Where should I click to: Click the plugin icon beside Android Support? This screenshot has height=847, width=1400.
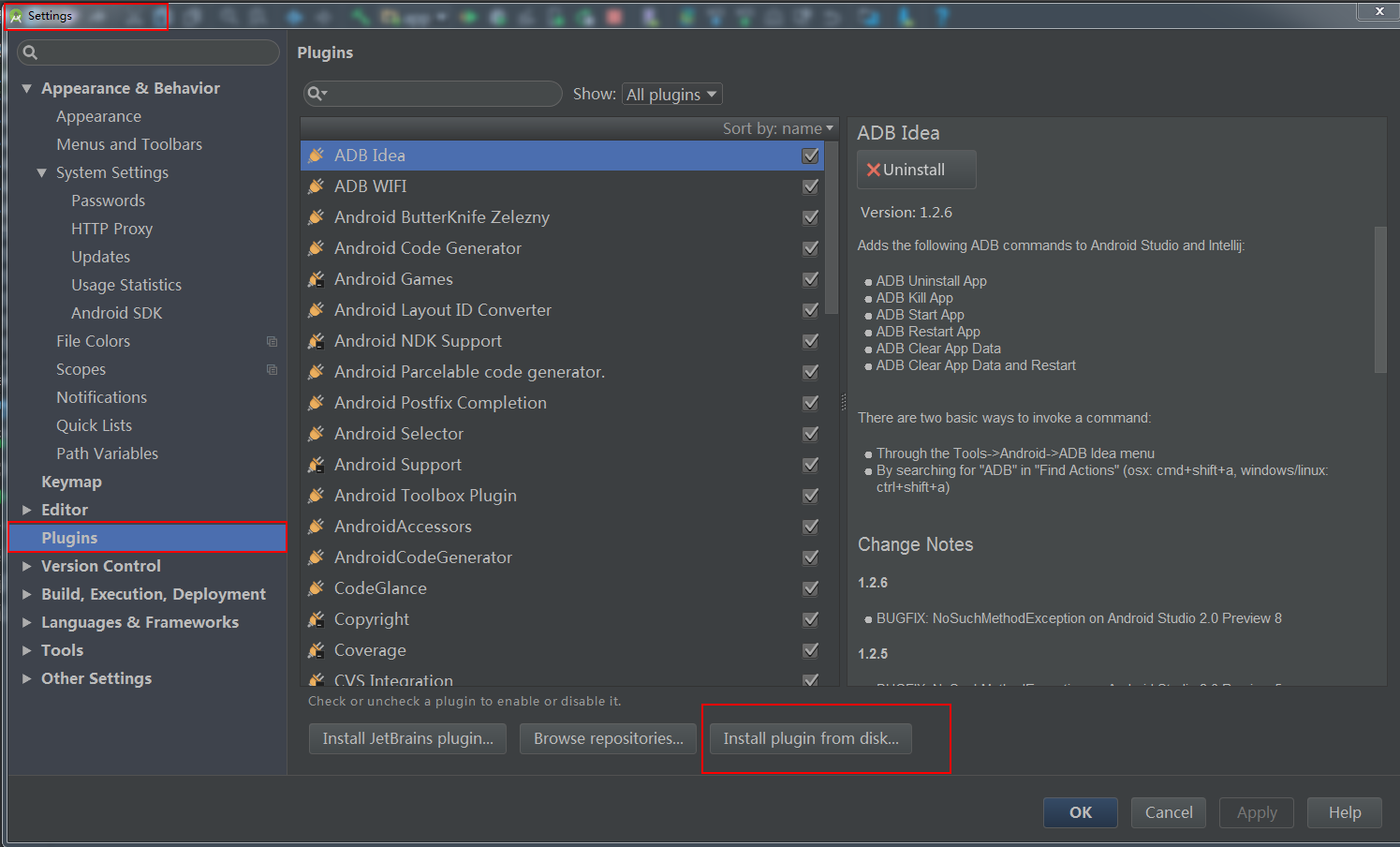pyautogui.click(x=317, y=465)
